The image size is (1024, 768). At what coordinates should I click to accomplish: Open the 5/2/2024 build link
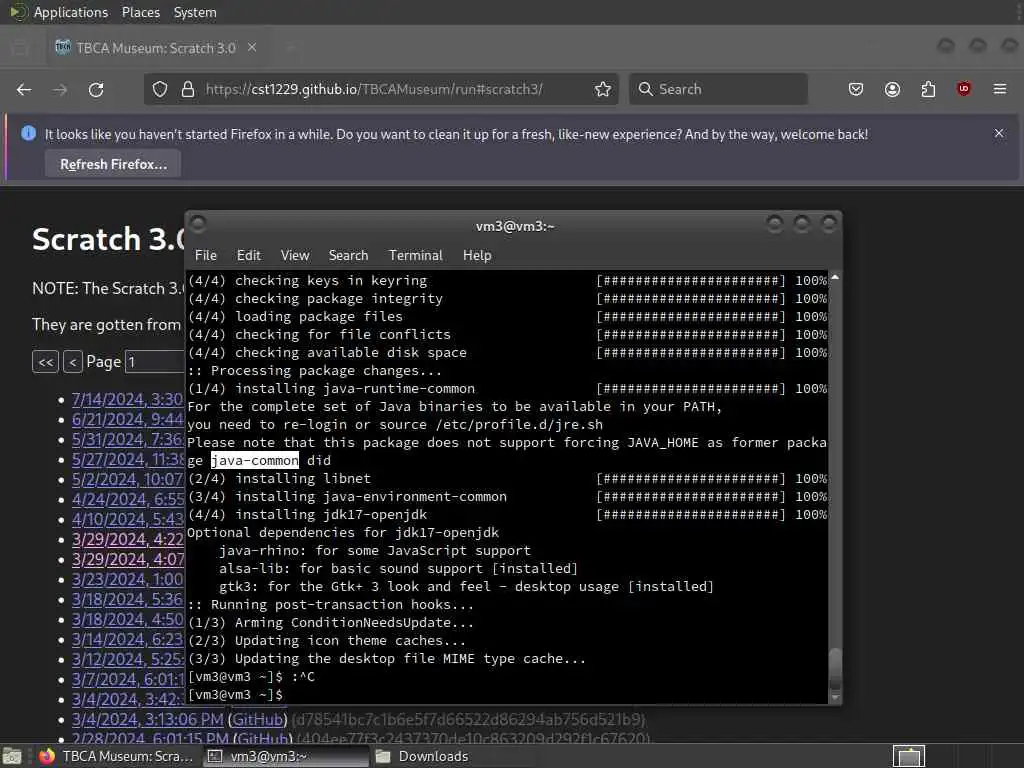127,479
